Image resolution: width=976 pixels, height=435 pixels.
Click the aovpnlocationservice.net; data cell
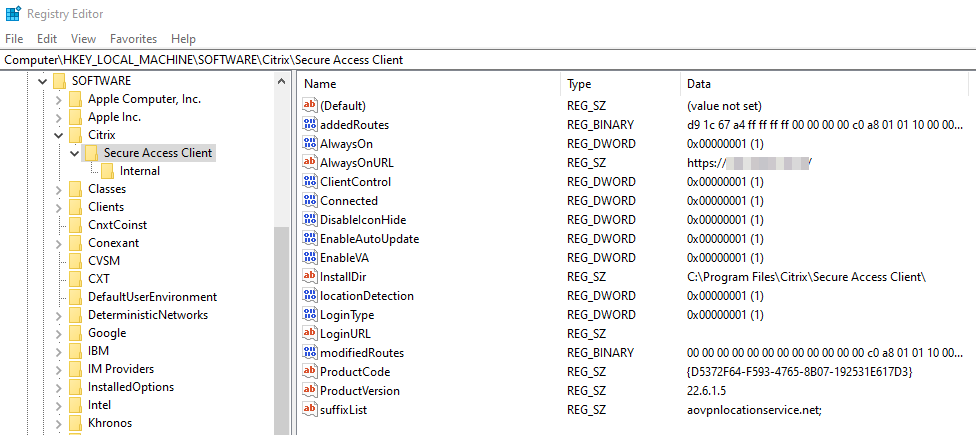pos(754,409)
